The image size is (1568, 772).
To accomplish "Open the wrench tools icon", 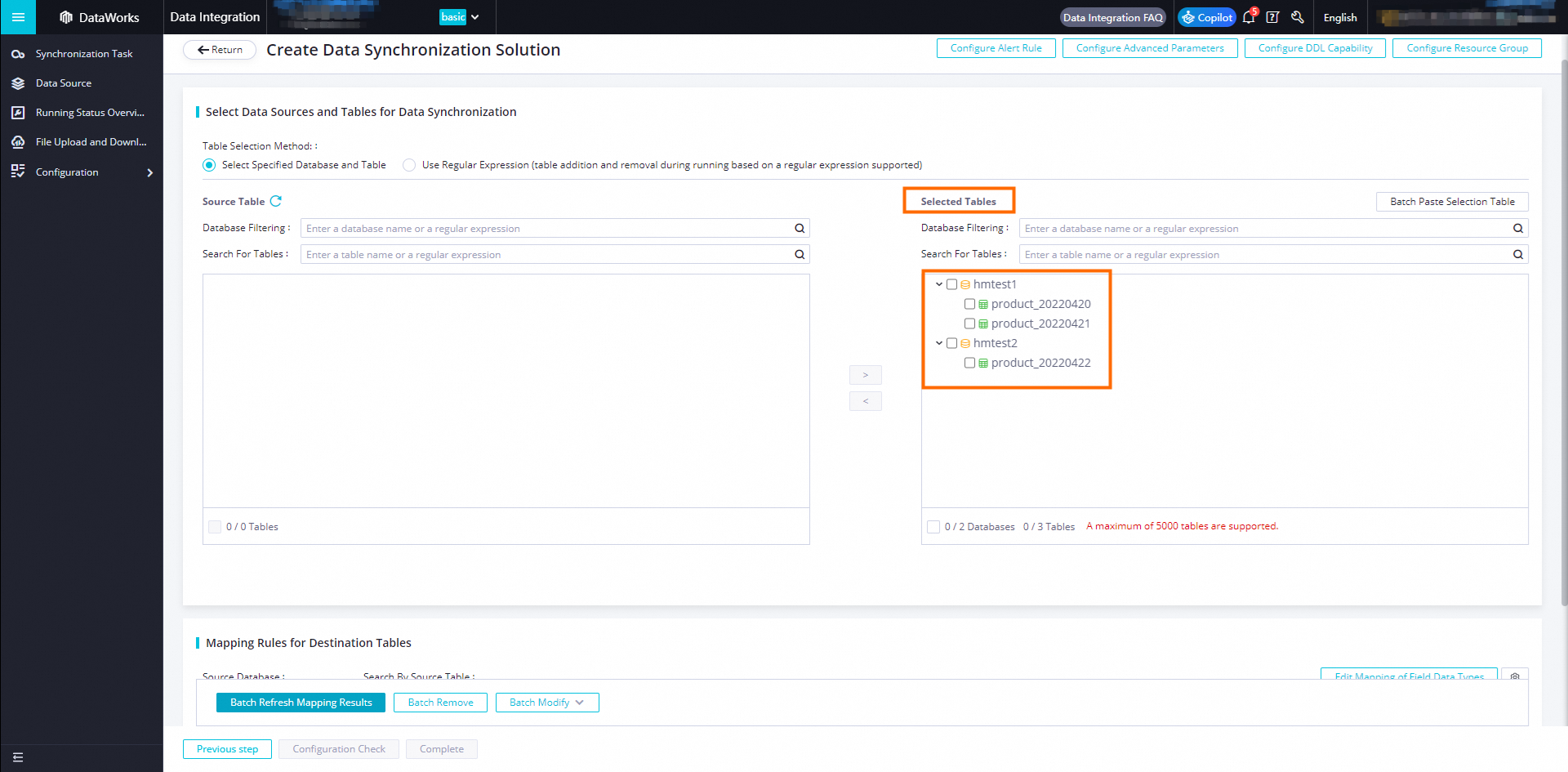I will pos(1298,17).
